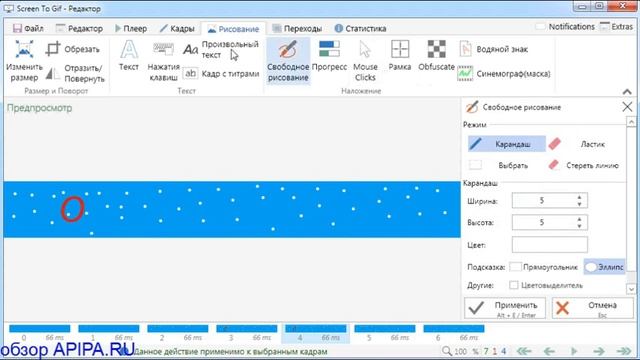Choose Отразить/Повернуть flip rotate tool
The width and height of the screenshot is (640, 360).
(x=75, y=73)
